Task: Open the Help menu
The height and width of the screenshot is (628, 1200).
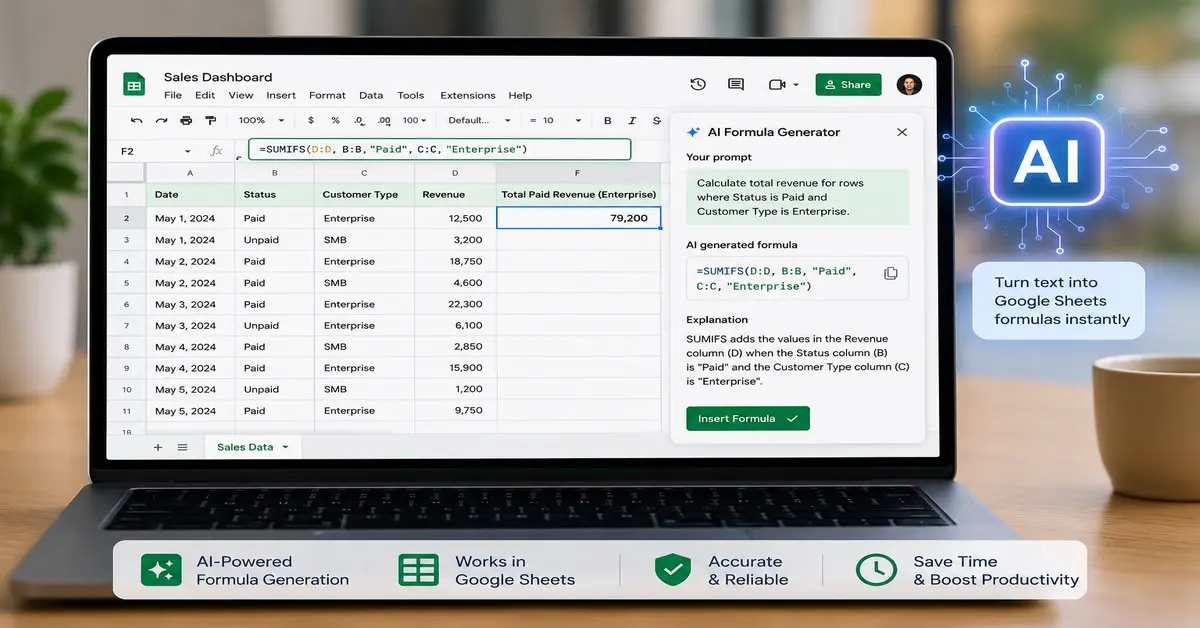Action: tap(520, 96)
